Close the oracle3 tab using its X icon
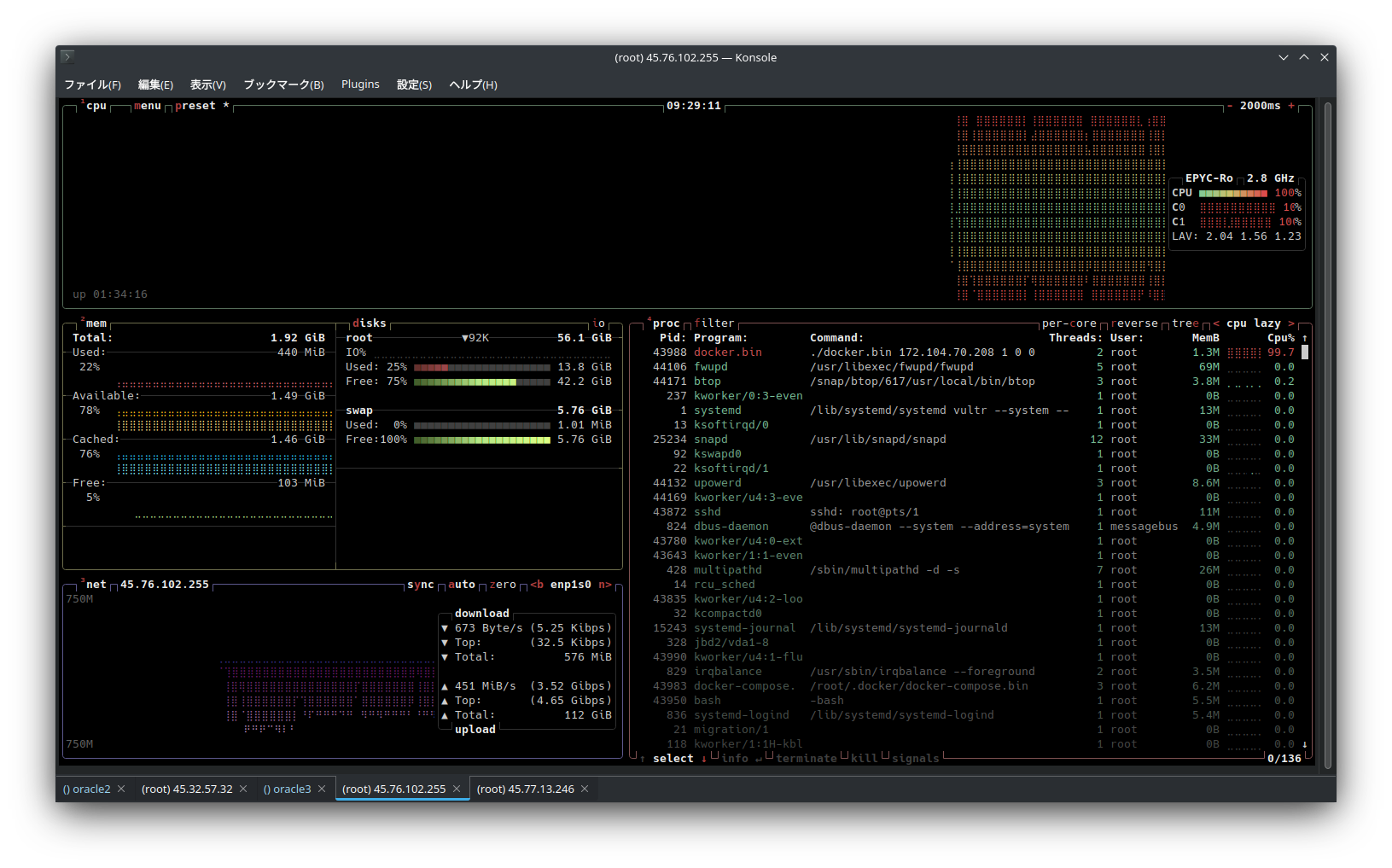This screenshot has width=1392, height=868. pyautogui.click(x=322, y=789)
